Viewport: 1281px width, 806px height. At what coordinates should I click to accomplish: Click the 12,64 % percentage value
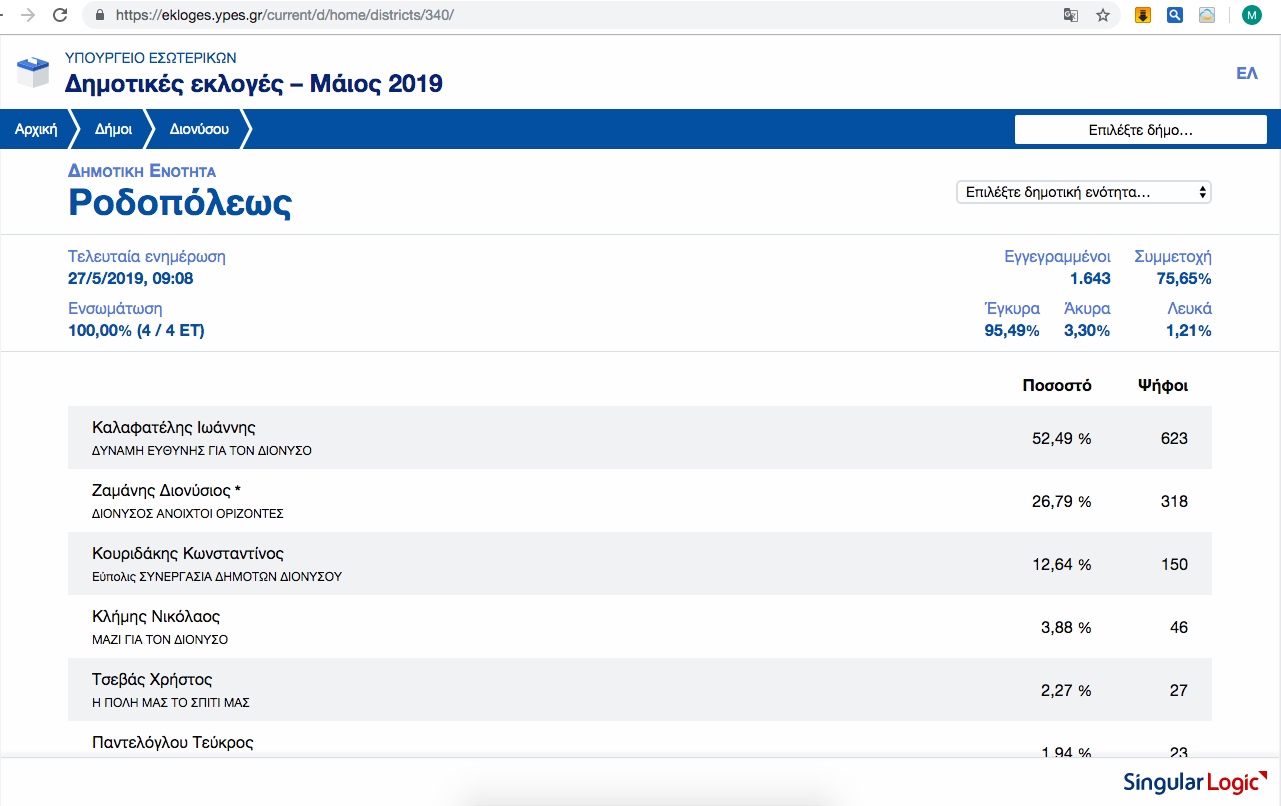1062,564
